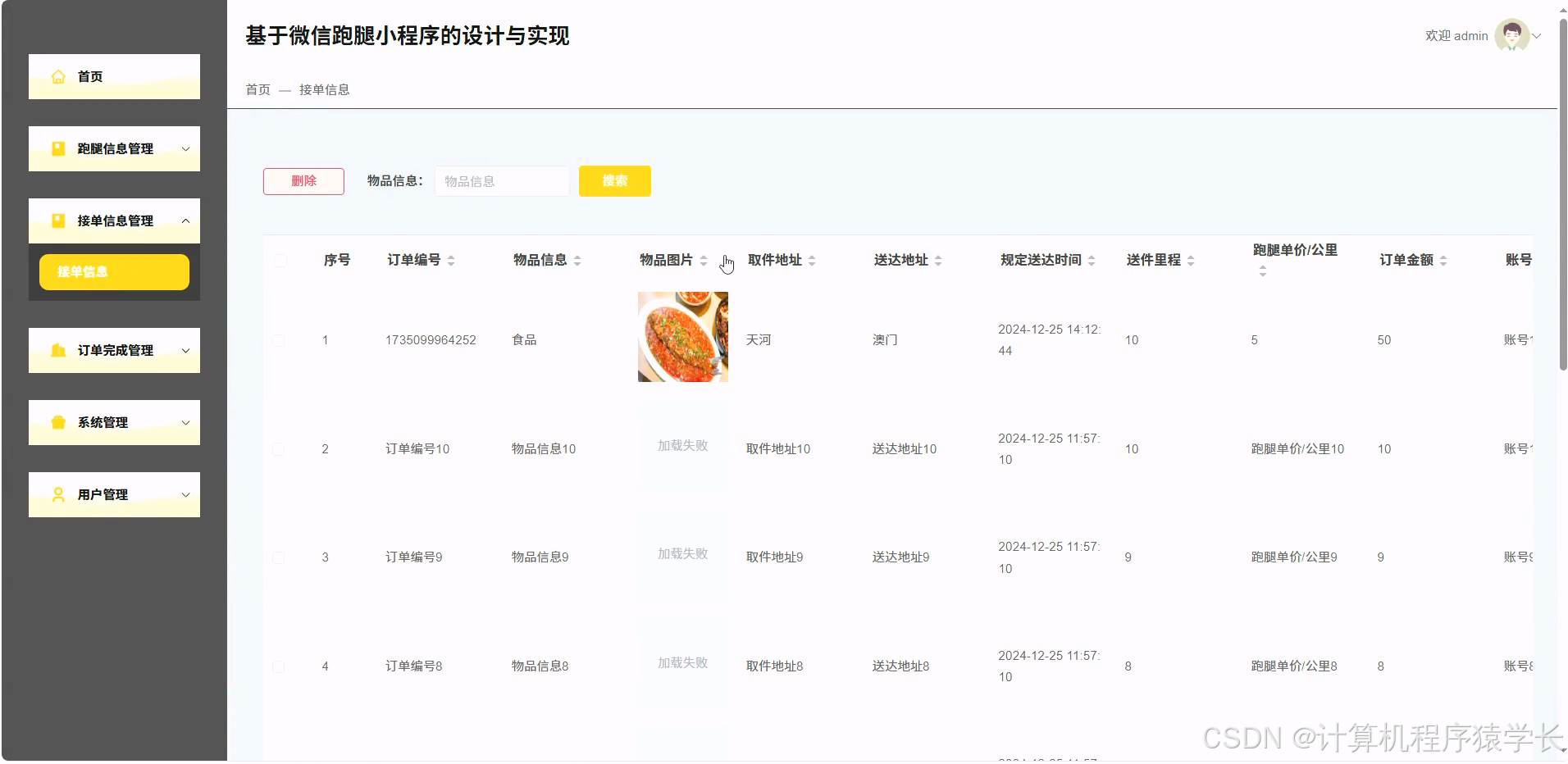Click the briefcase icon next to 订单完成管理

[57, 350]
